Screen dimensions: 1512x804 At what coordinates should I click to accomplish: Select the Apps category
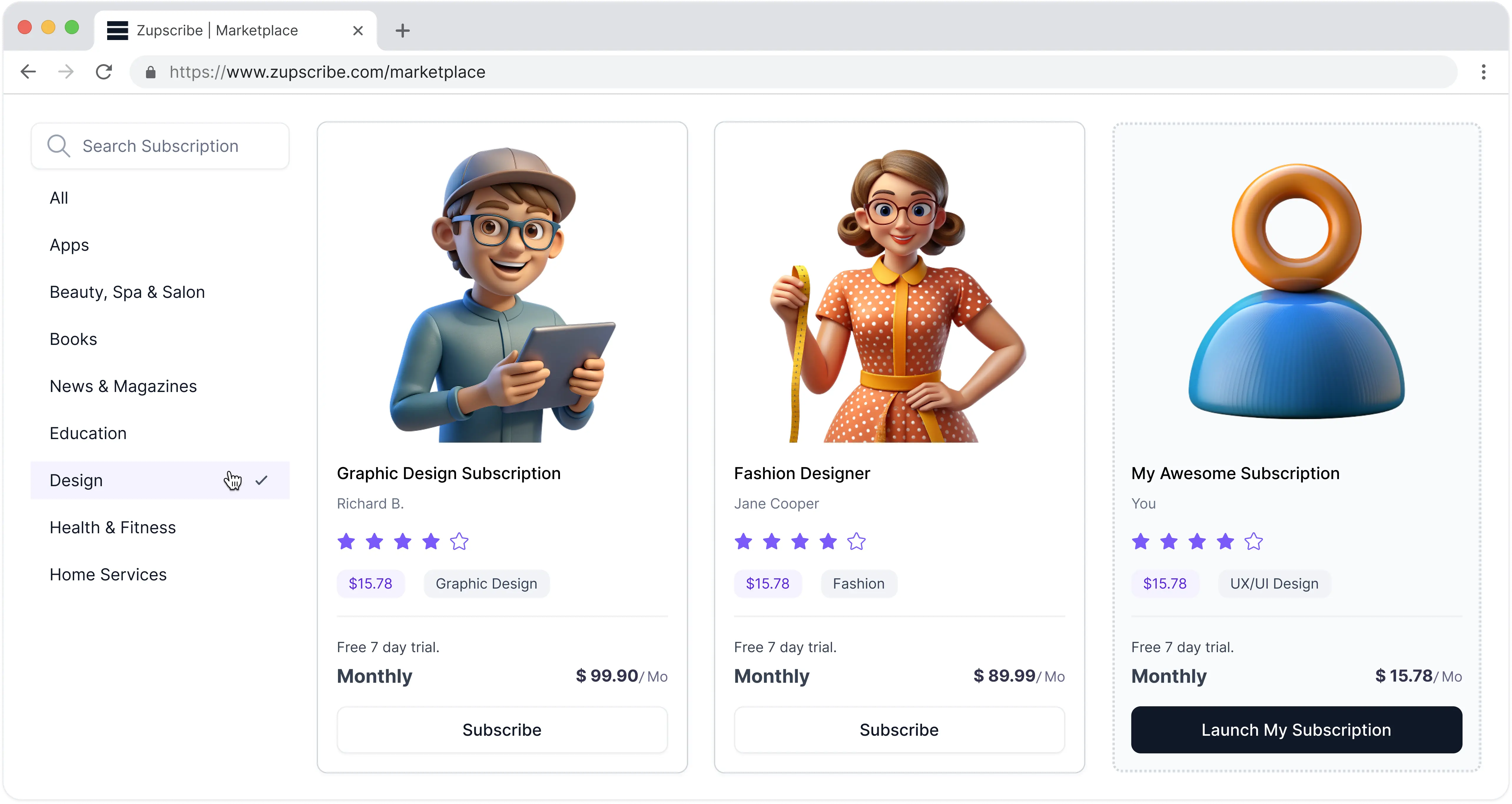click(69, 245)
